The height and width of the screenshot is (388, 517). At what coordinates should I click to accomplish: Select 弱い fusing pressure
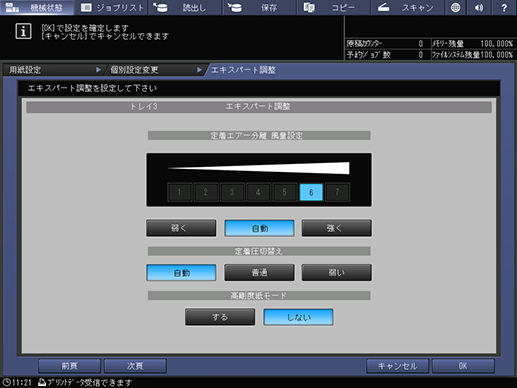tap(337, 273)
